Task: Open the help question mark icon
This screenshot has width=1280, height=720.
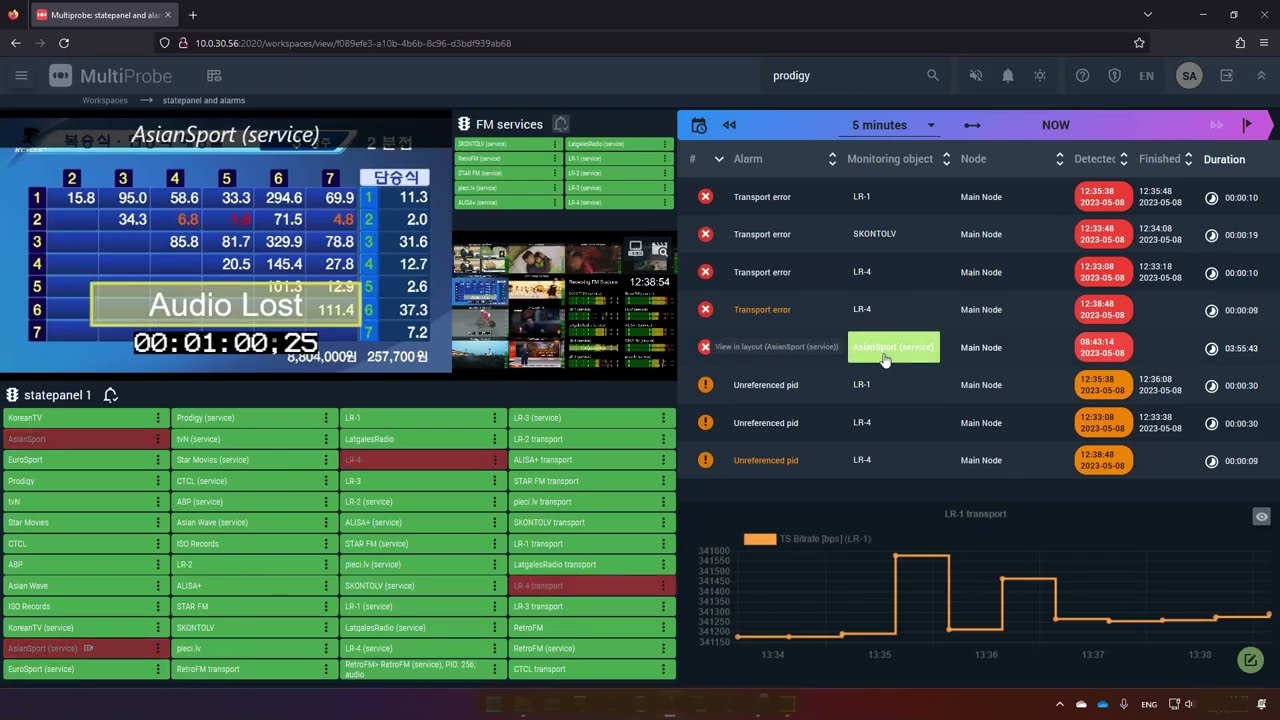Action: pyautogui.click(x=1082, y=76)
